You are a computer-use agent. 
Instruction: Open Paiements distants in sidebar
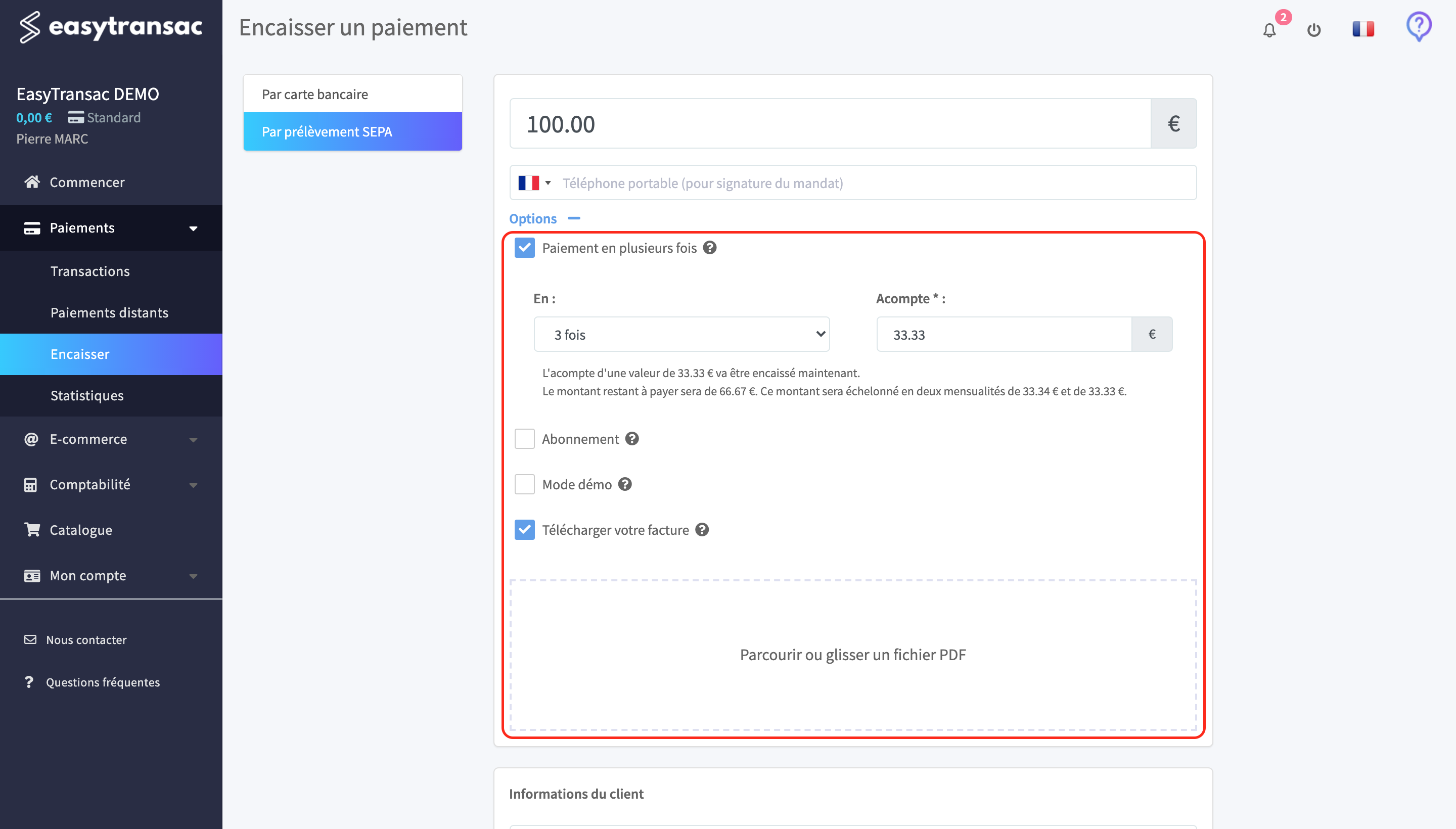tap(111, 312)
